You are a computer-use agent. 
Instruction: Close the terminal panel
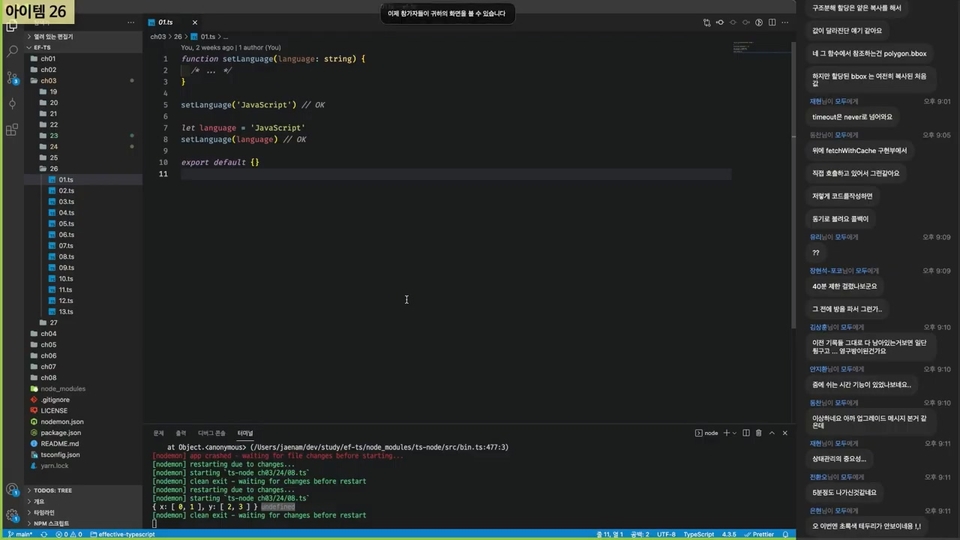click(x=785, y=433)
